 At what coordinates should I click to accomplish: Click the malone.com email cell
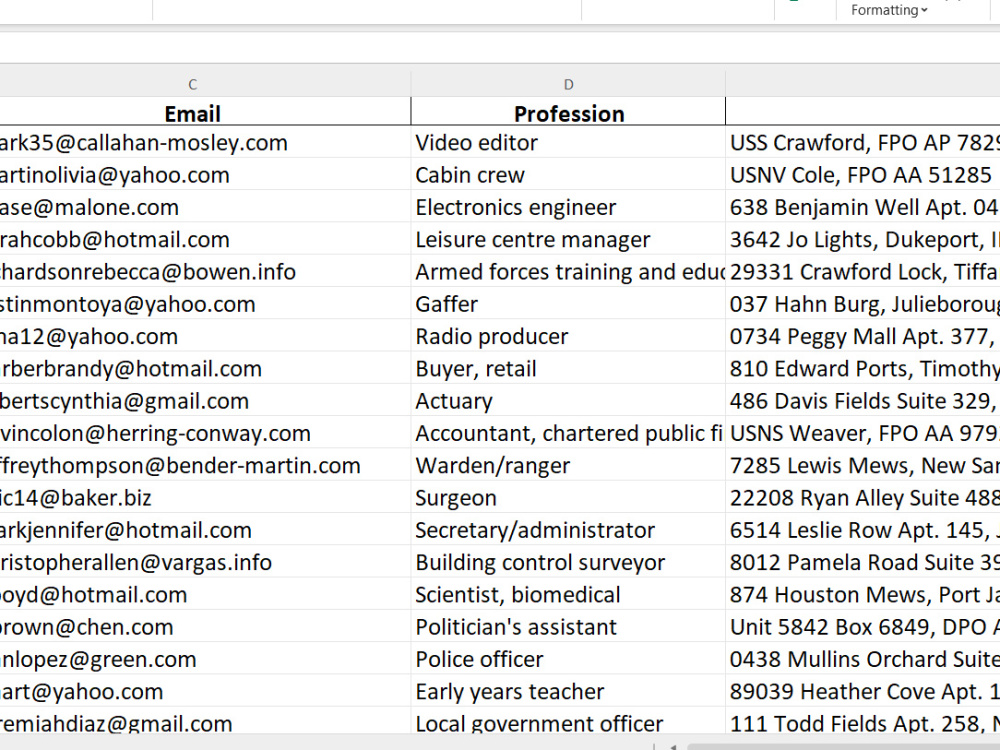point(205,207)
